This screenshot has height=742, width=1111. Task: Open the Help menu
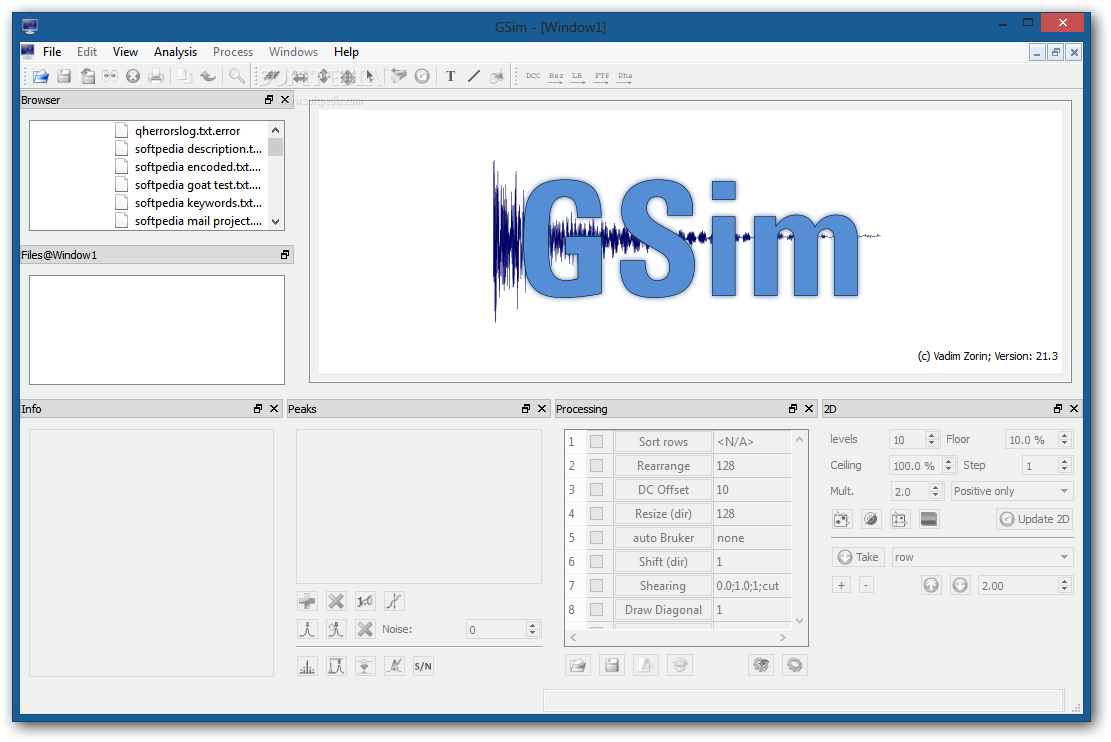(x=346, y=52)
